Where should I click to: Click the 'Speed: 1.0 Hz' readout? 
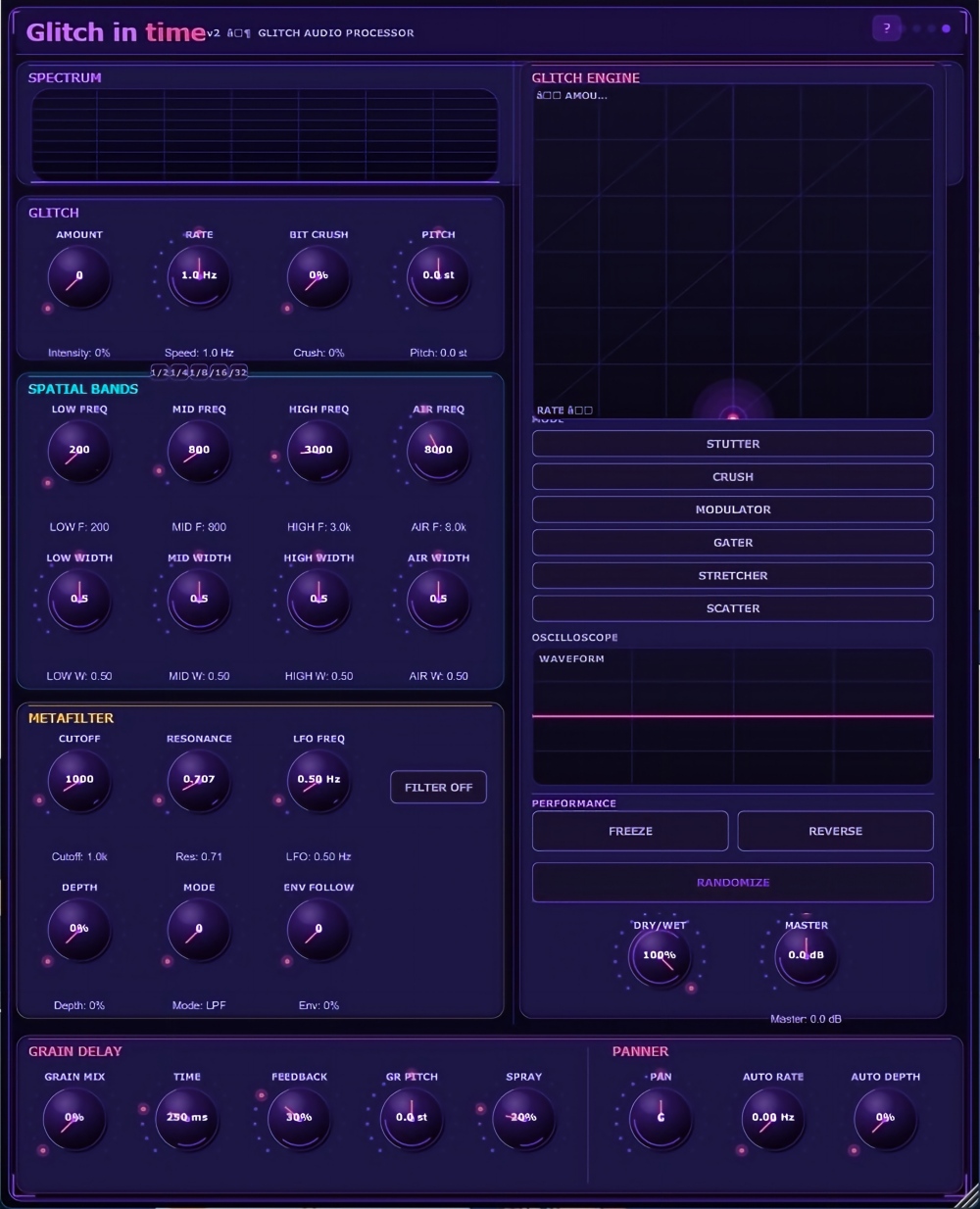pos(199,353)
